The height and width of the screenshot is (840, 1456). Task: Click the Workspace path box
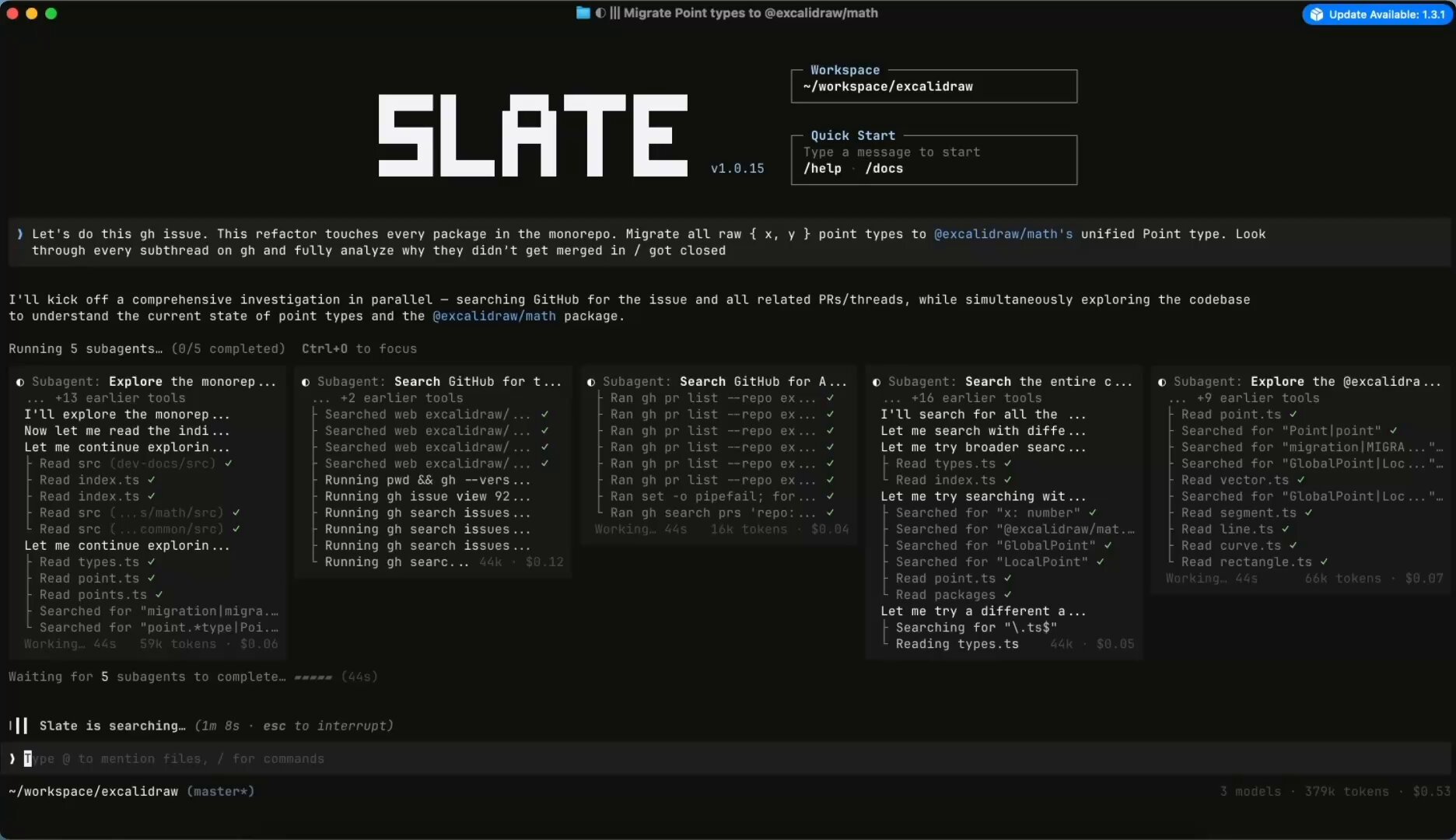(x=933, y=86)
